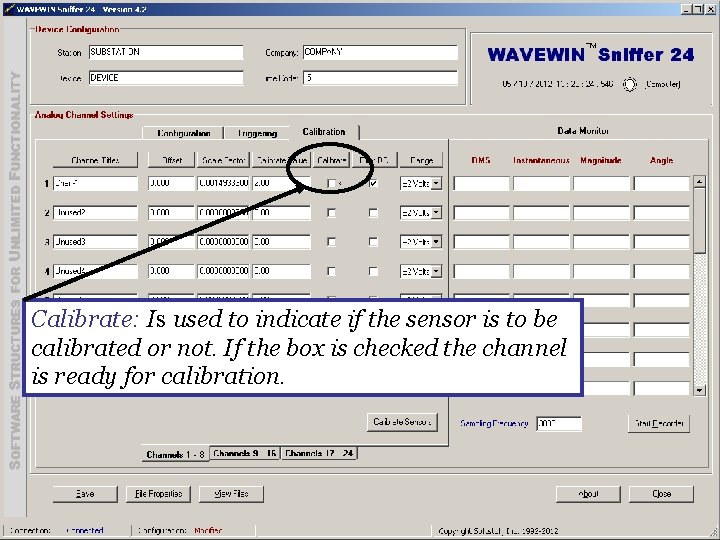Screen dimensions: 720x540
Task: Open File Properties
Action: 158,494
